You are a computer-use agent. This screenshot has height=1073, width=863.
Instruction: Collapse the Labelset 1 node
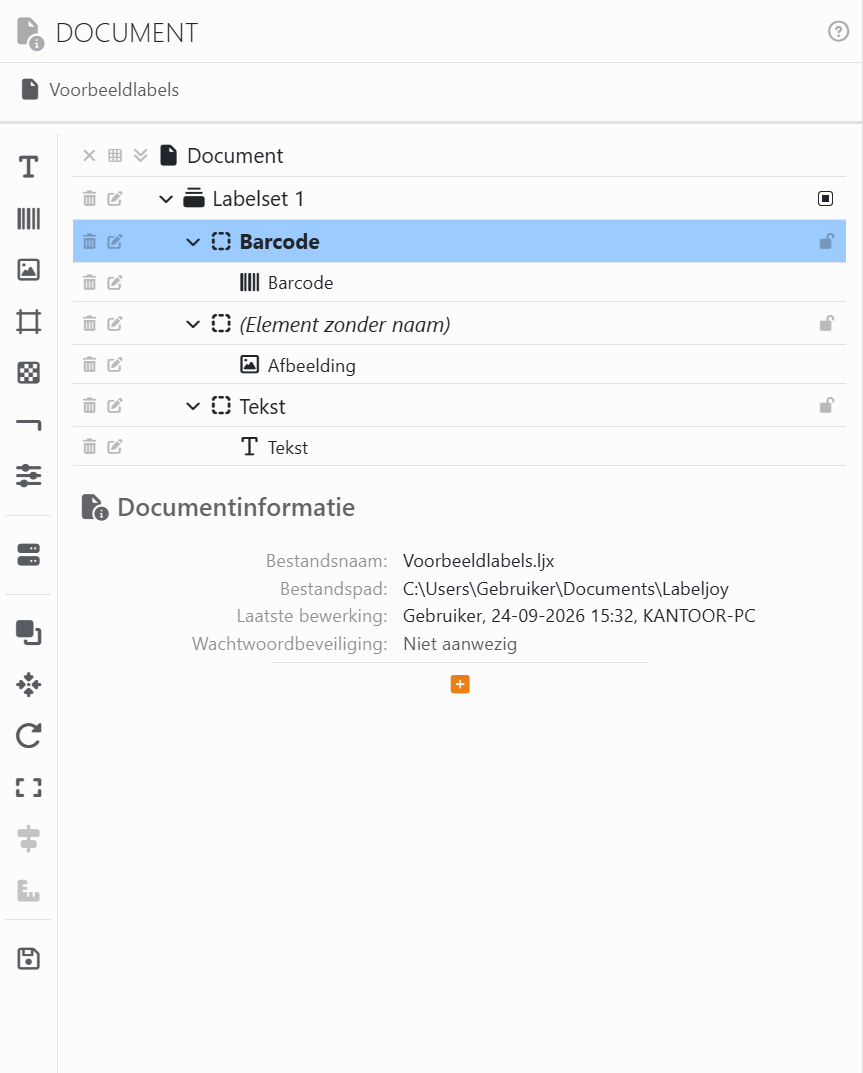(x=166, y=199)
